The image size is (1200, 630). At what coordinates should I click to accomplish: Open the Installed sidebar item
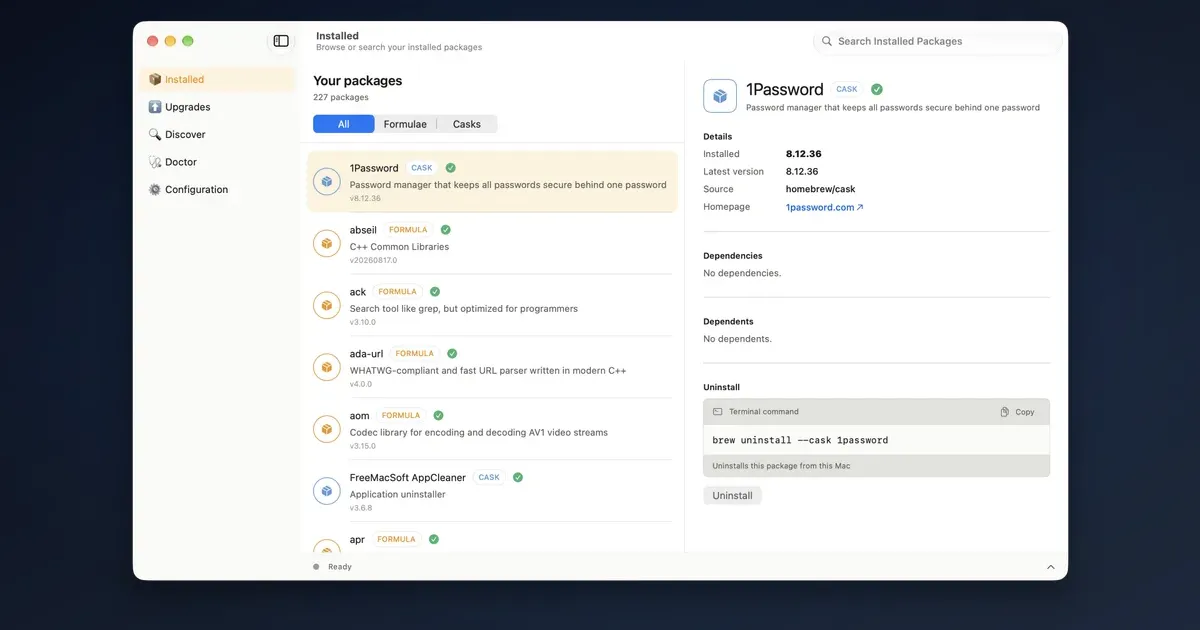click(x=217, y=79)
